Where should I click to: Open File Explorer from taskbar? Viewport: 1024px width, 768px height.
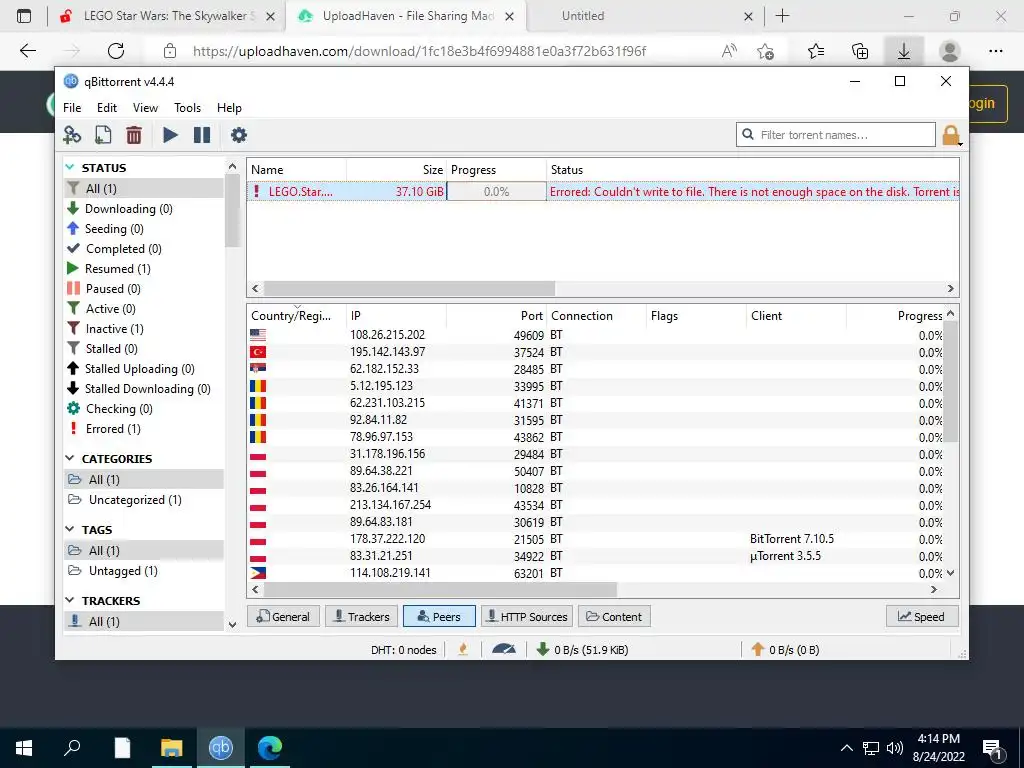tap(171, 748)
